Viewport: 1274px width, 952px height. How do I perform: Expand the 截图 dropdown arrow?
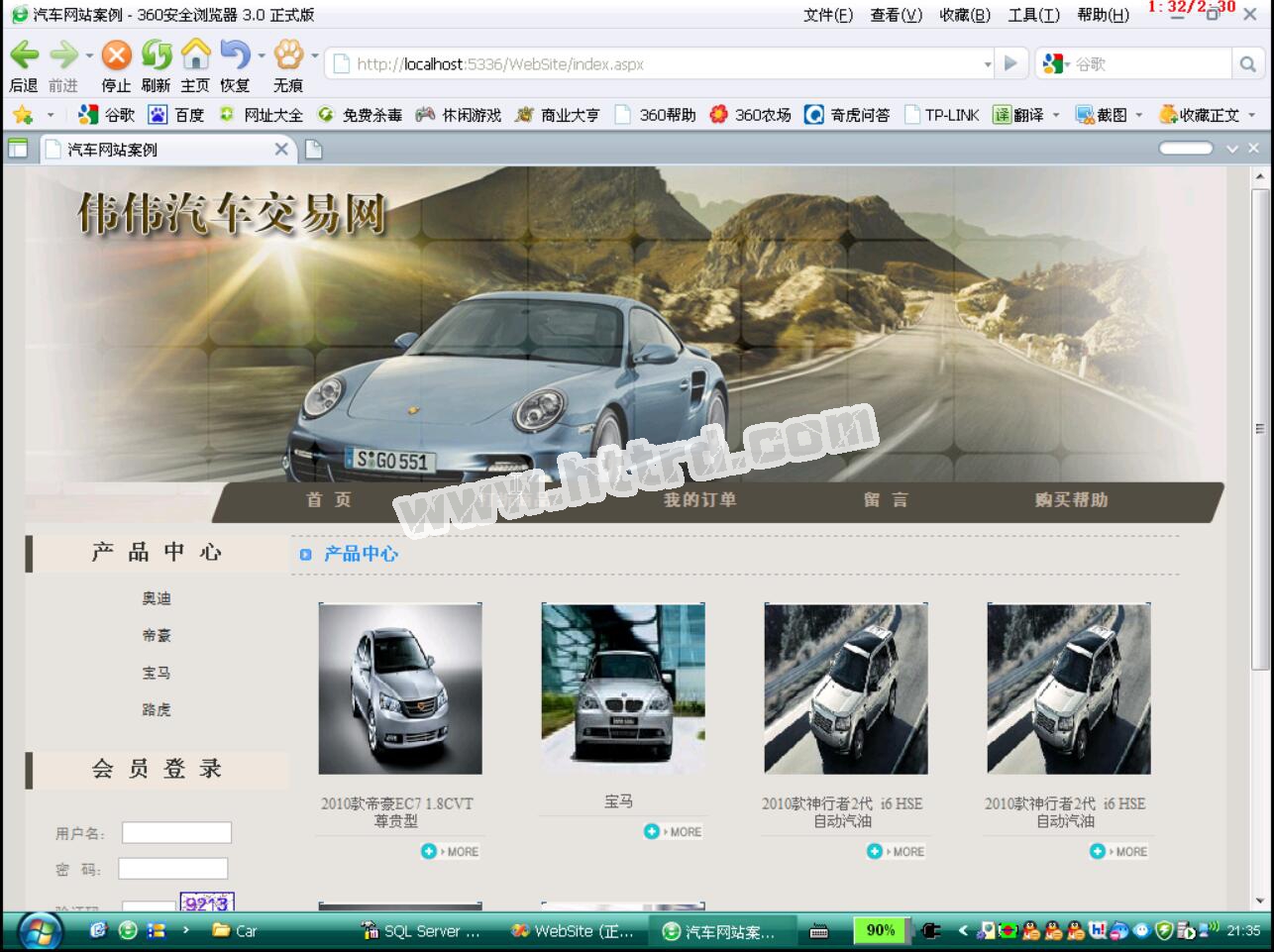[x=1139, y=115]
